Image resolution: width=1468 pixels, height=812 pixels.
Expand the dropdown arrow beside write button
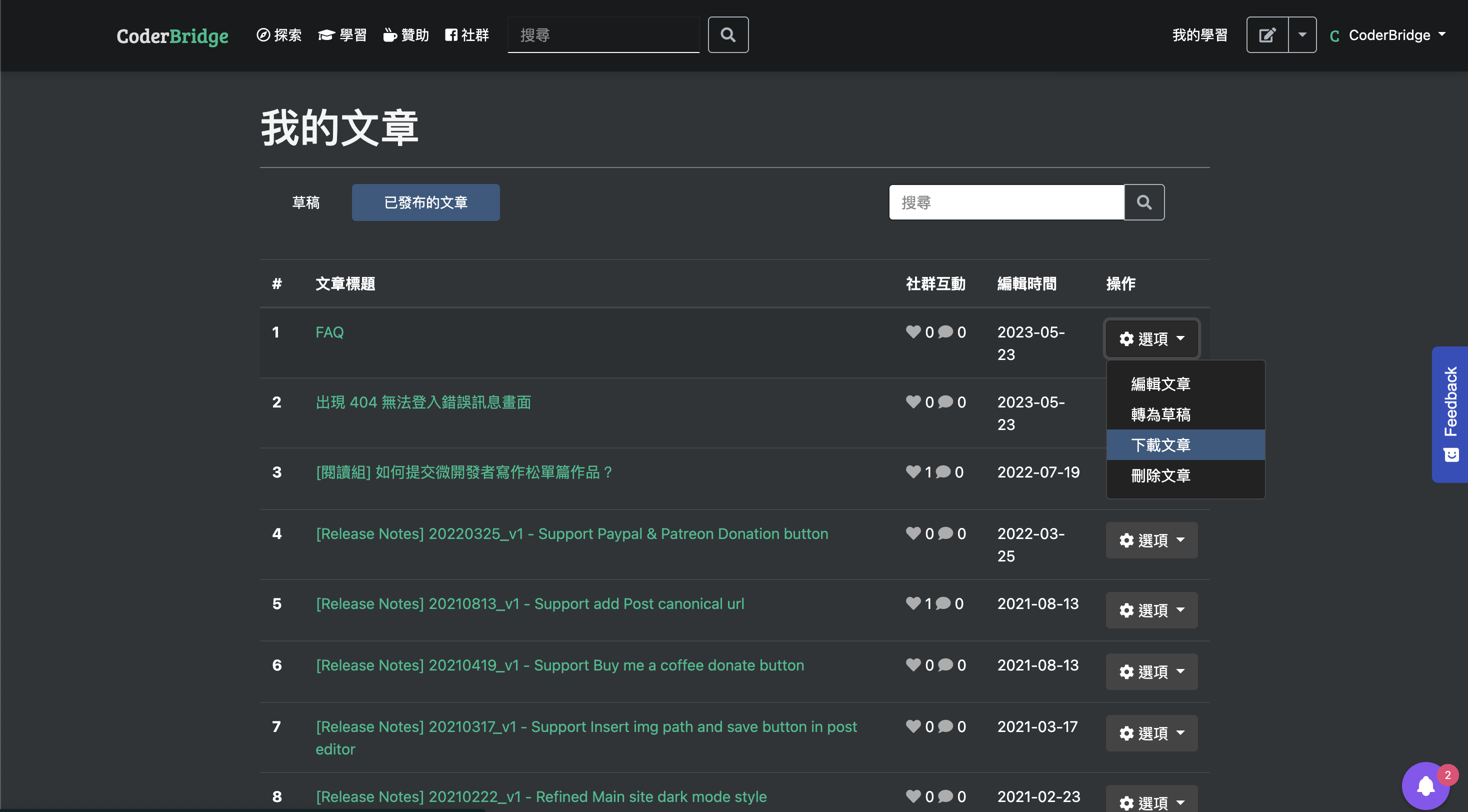coord(1302,35)
